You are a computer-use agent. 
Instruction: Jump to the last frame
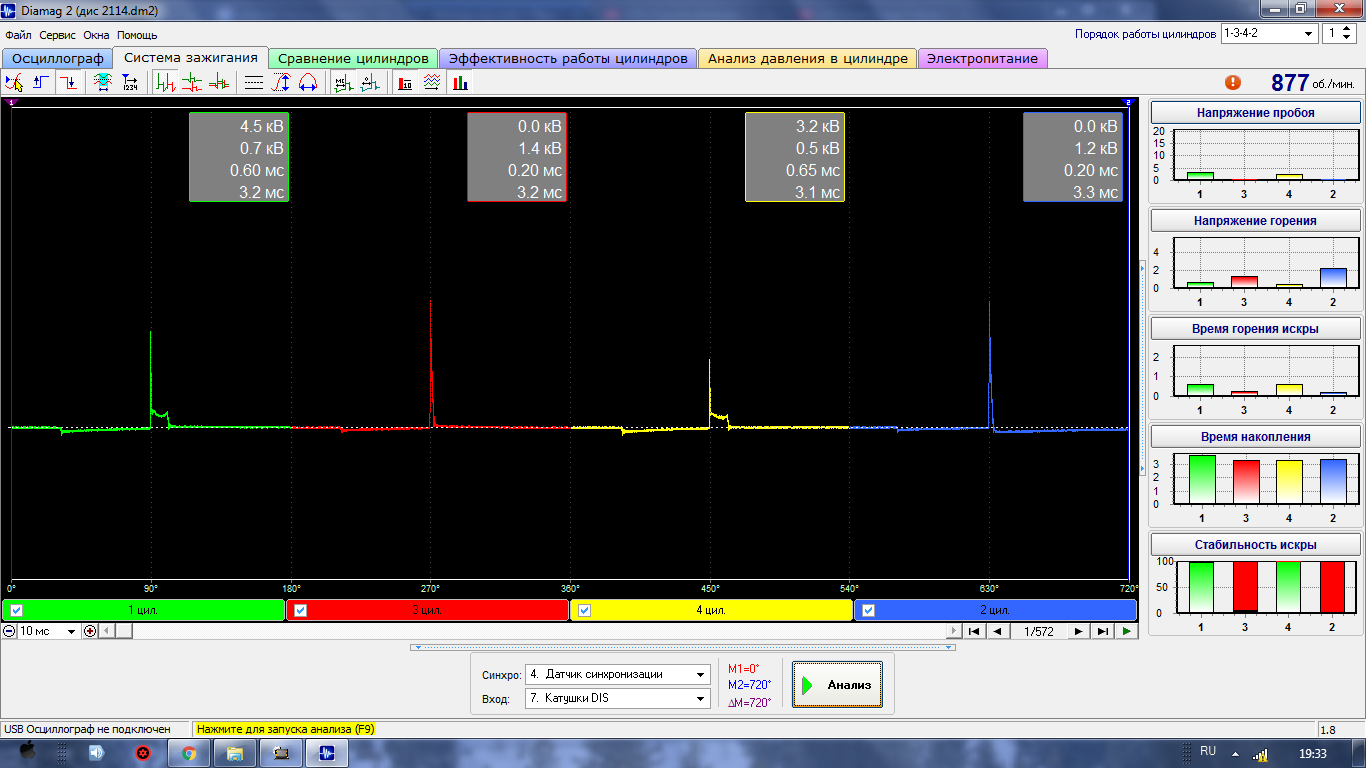[1102, 631]
